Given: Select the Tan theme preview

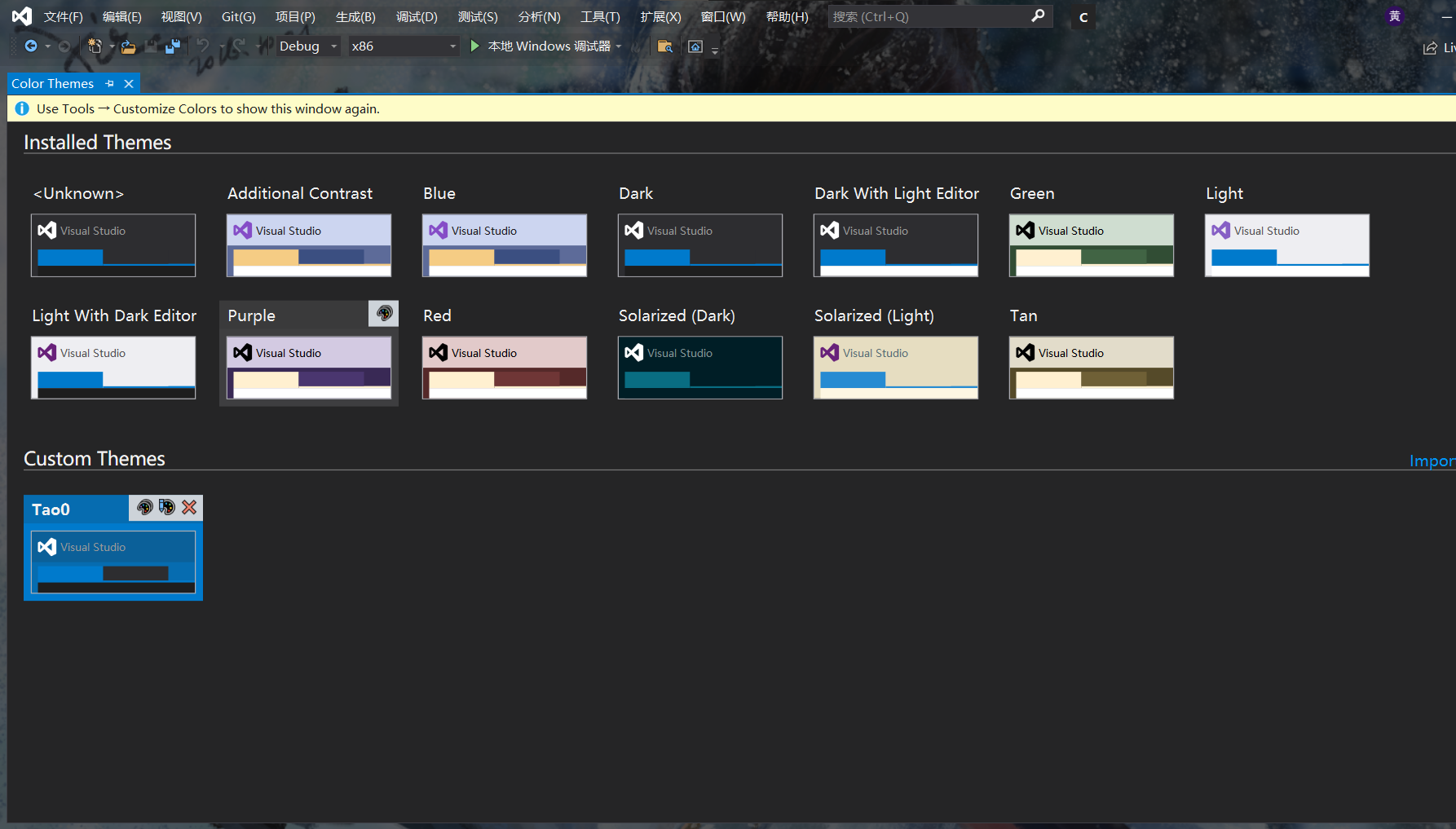Looking at the screenshot, I should 1092,368.
